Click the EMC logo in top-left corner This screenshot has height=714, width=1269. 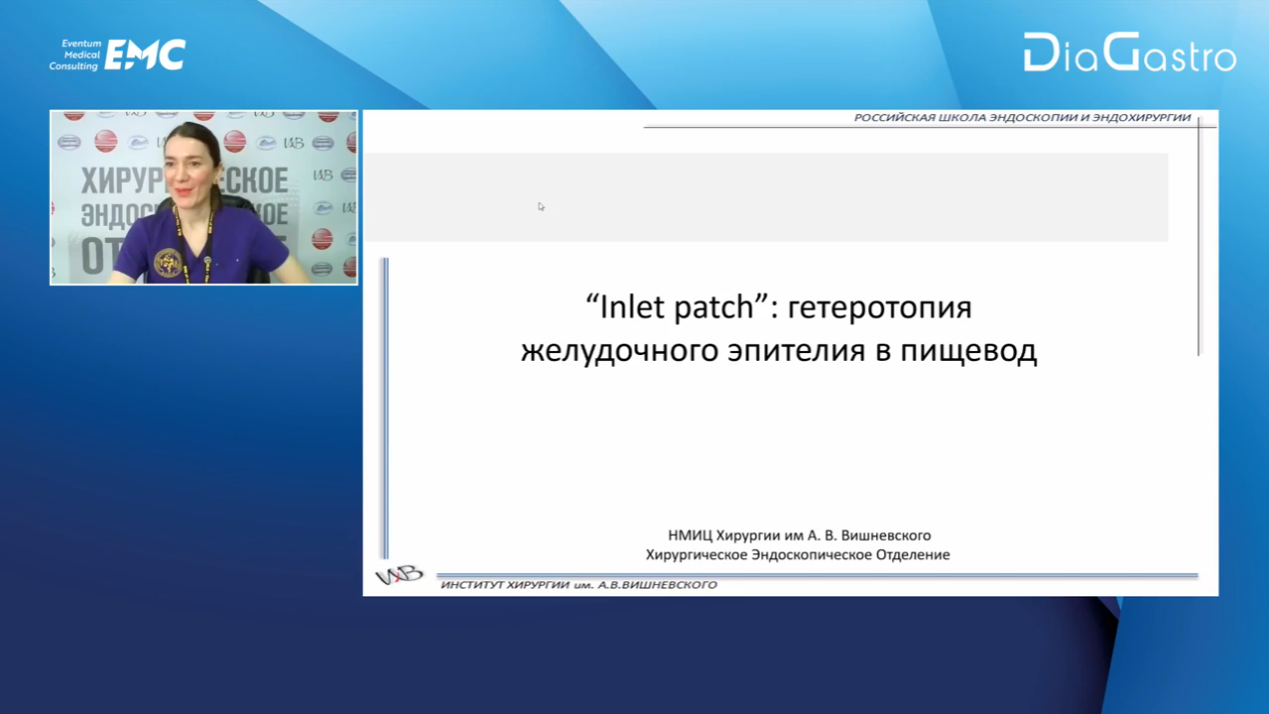[x=145, y=55]
